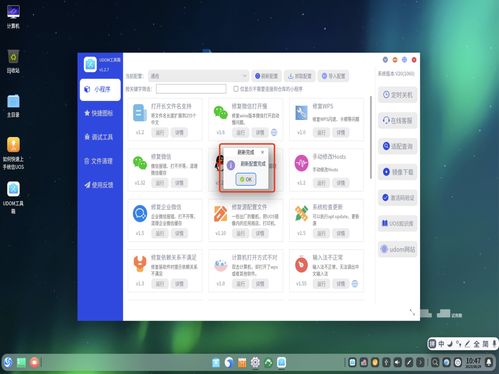Viewport: 499px width, 374px height.
Task: Open the udom网站 website button
Action: pyautogui.click(x=397, y=249)
